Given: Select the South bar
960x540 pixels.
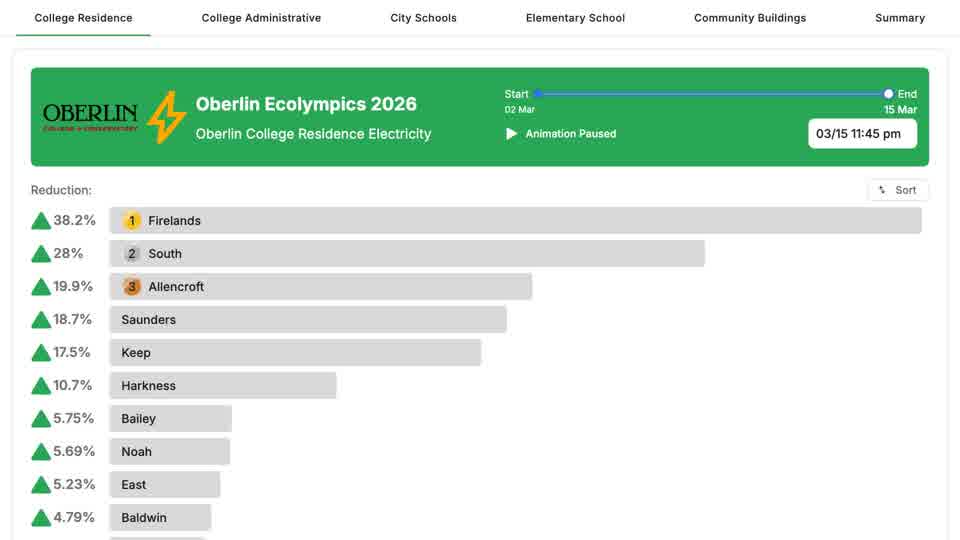Looking at the screenshot, I should [x=407, y=253].
